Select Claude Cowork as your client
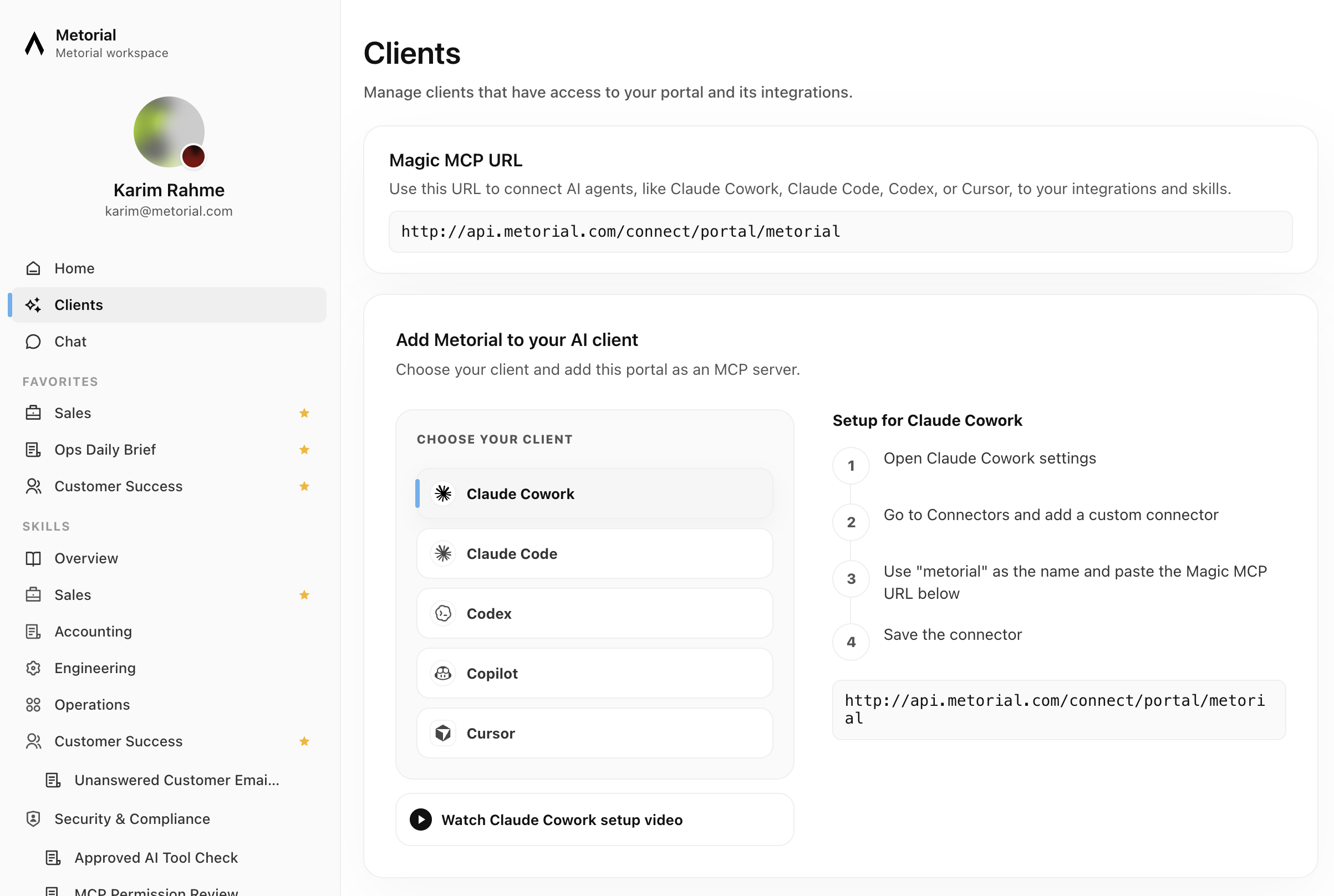1334x896 pixels. 594,493
